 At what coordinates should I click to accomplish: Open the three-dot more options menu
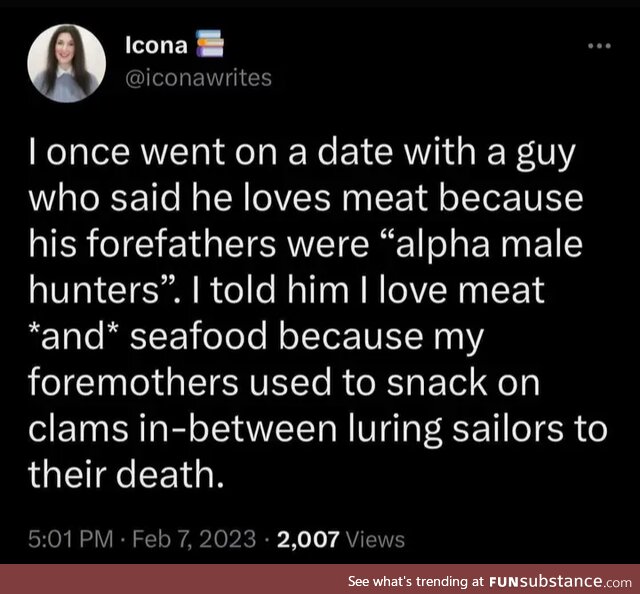pos(599,46)
